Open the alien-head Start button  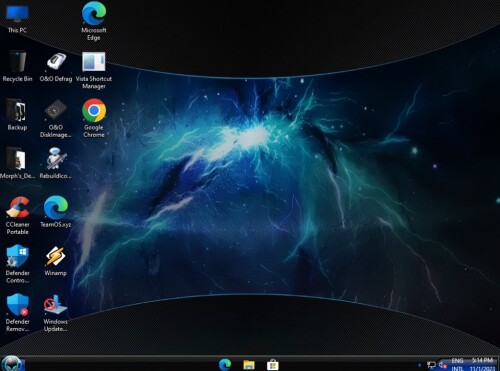click(x=12, y=363)
